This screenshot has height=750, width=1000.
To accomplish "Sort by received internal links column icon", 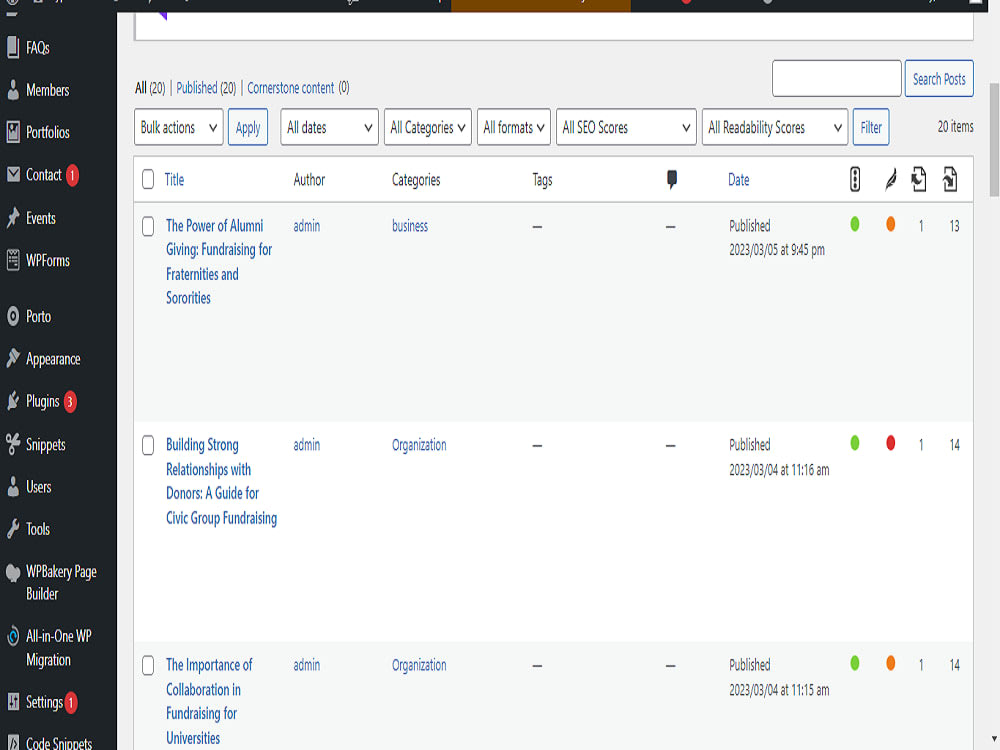I will (x=950, y=179).
